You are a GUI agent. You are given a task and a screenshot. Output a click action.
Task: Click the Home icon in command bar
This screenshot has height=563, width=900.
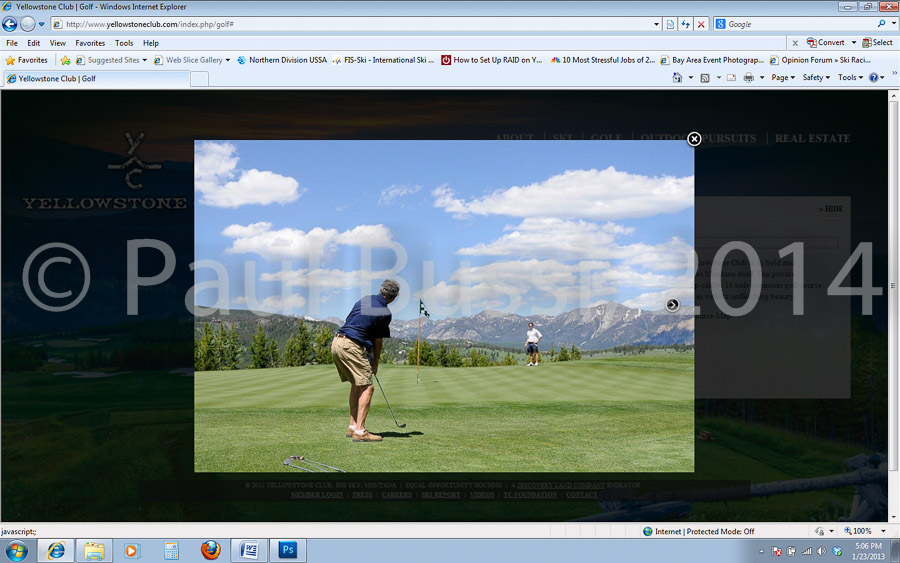[x=677, y=77]
